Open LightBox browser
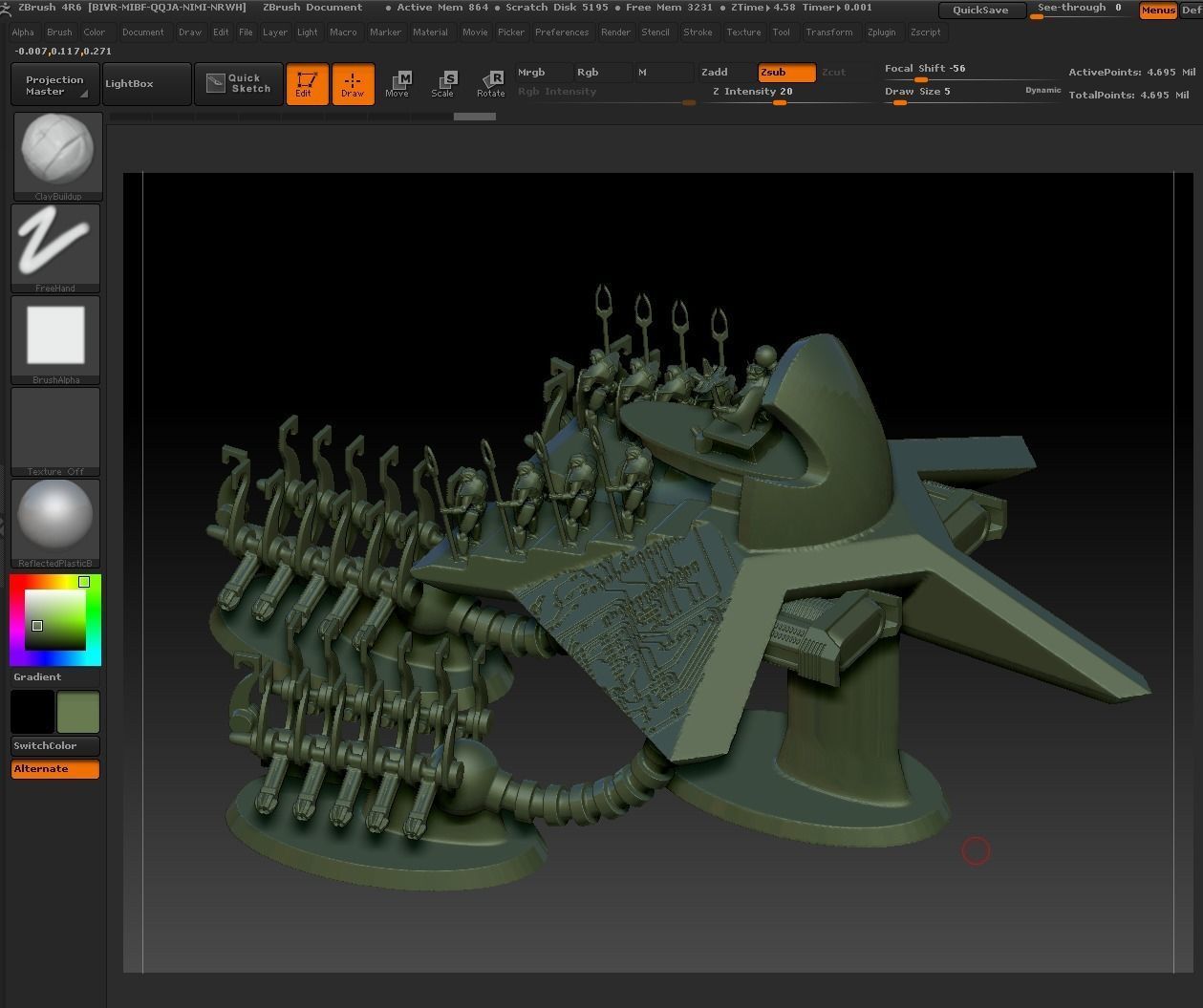 (146, 84)
